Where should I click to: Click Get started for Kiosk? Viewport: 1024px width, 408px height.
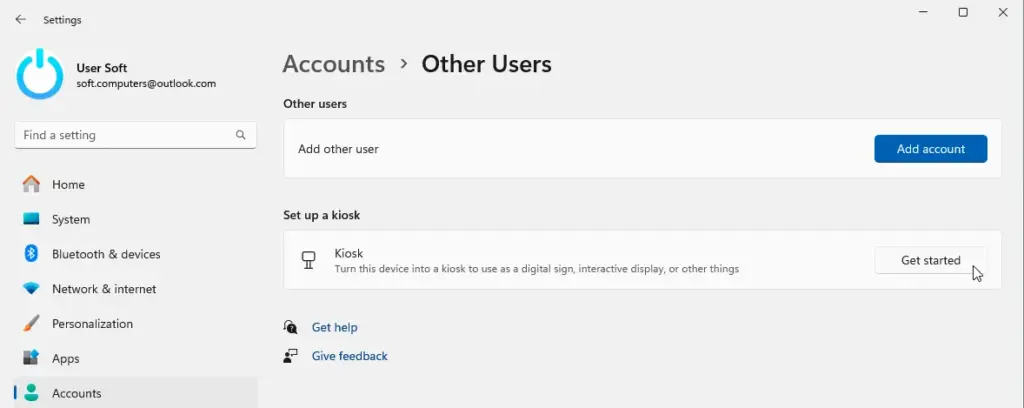[x=931, y=260]
